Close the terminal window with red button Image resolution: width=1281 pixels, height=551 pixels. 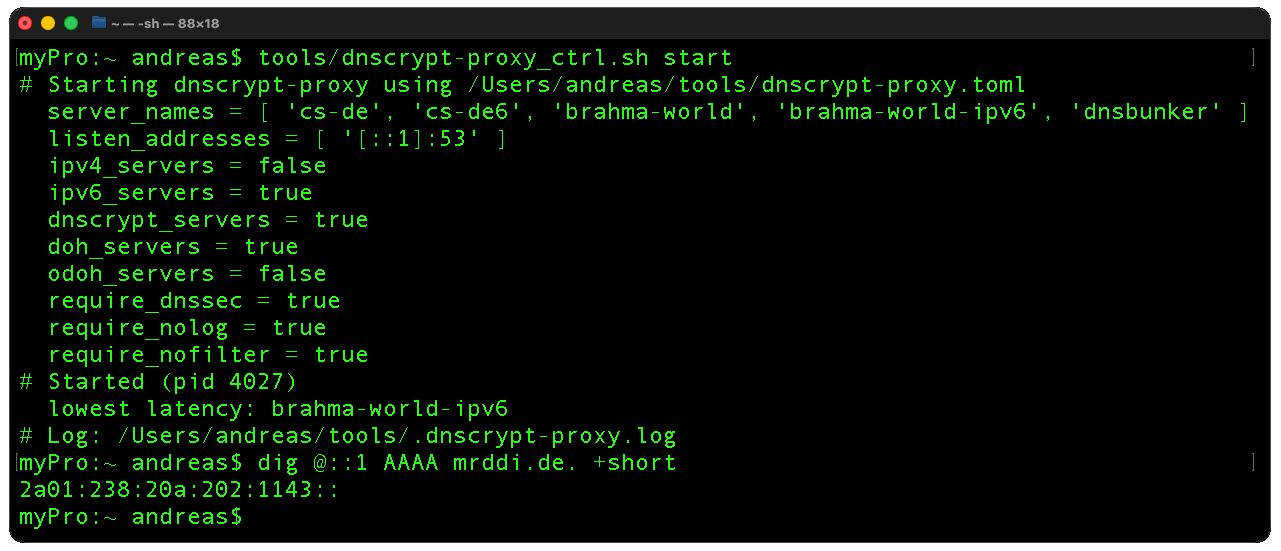pyautogui.click(x=25, y=22)
